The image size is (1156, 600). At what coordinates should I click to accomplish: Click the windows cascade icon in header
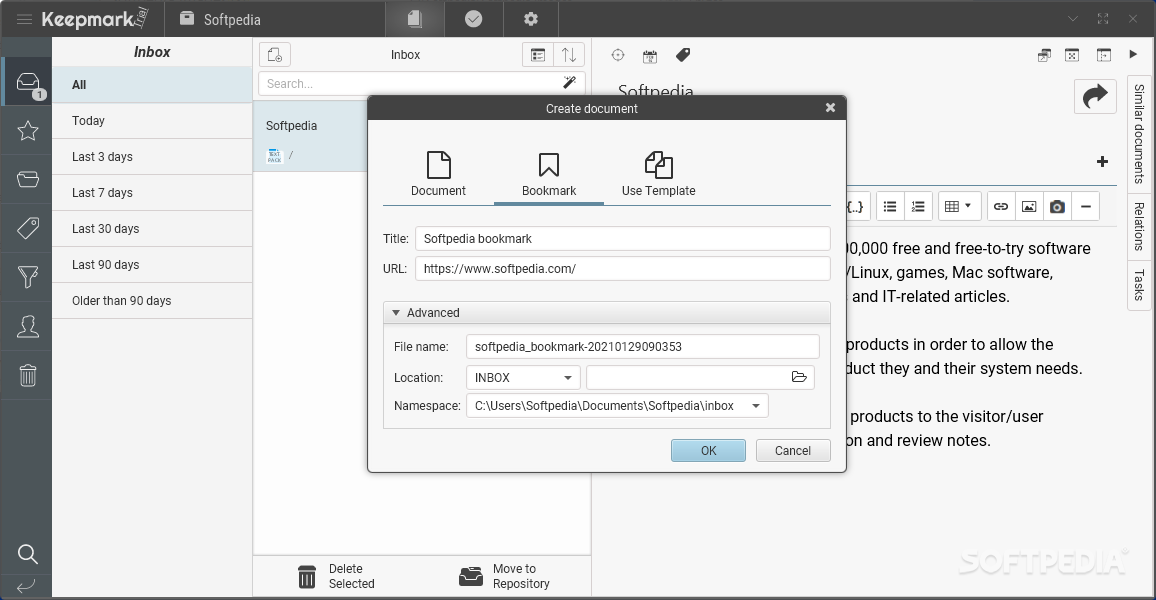1044,55
